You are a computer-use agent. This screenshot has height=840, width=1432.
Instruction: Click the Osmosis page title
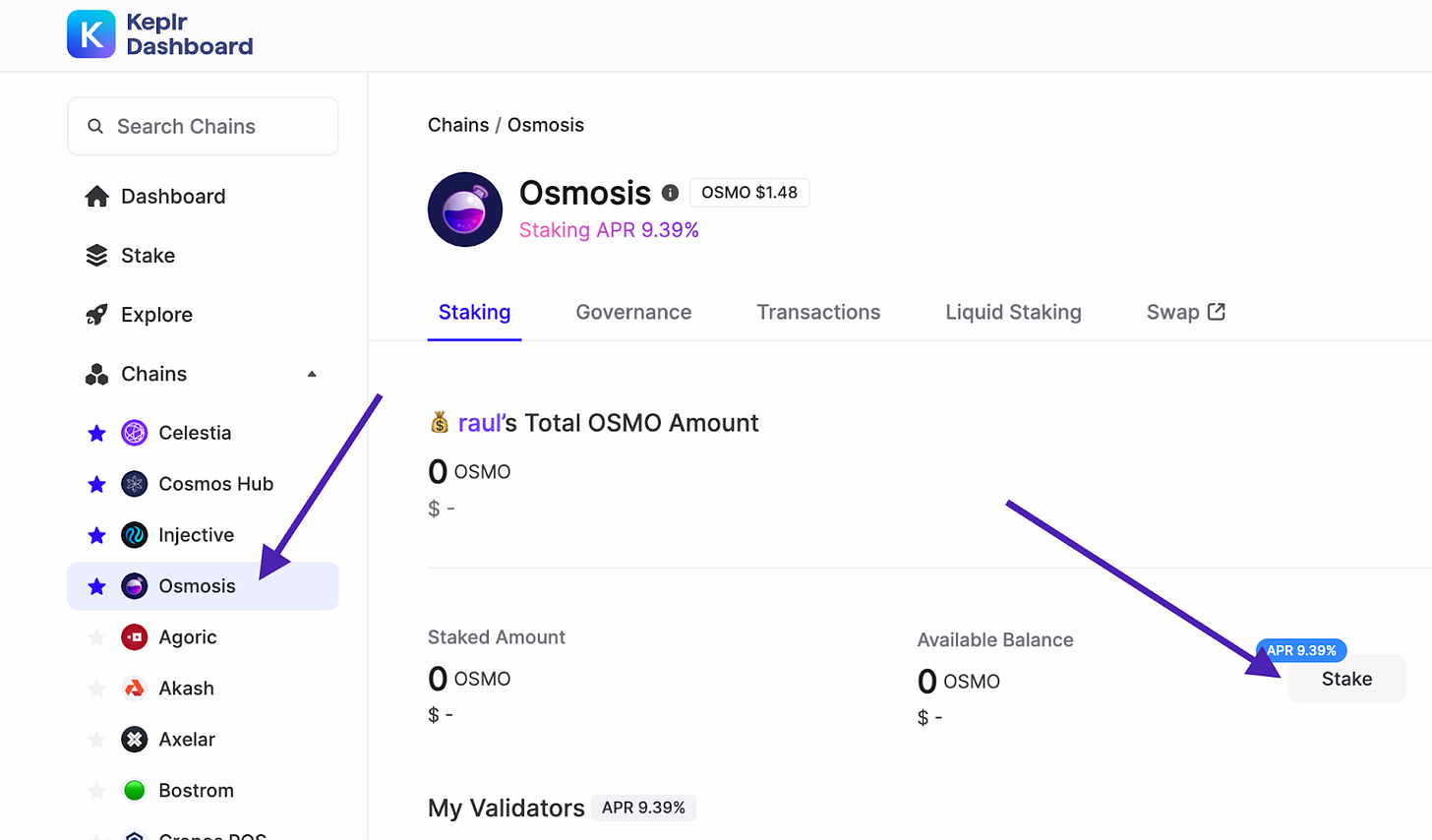[x=585, y=193]
